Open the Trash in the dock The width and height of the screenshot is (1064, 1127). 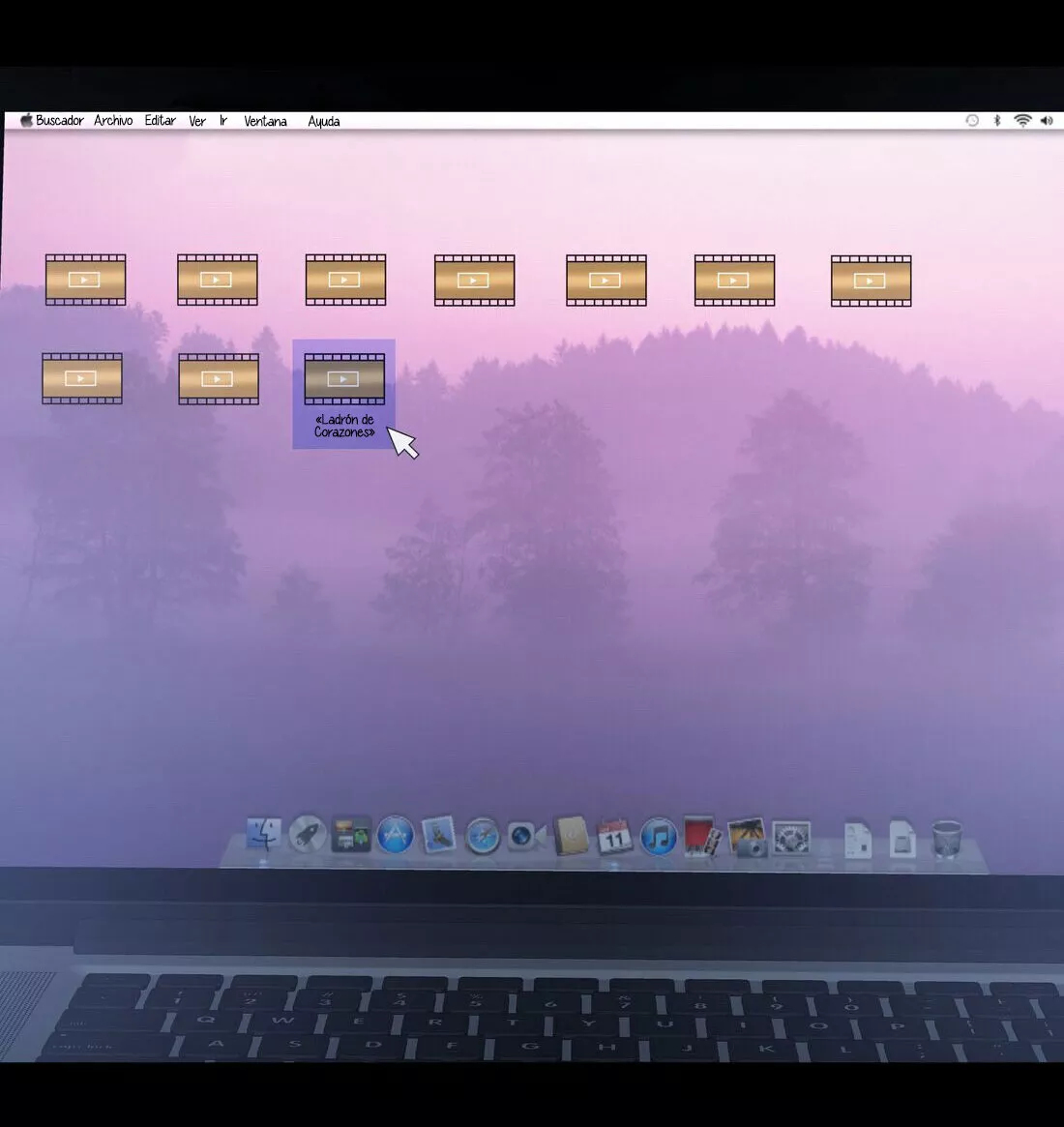pyautogui.click(x=946, y=839)
